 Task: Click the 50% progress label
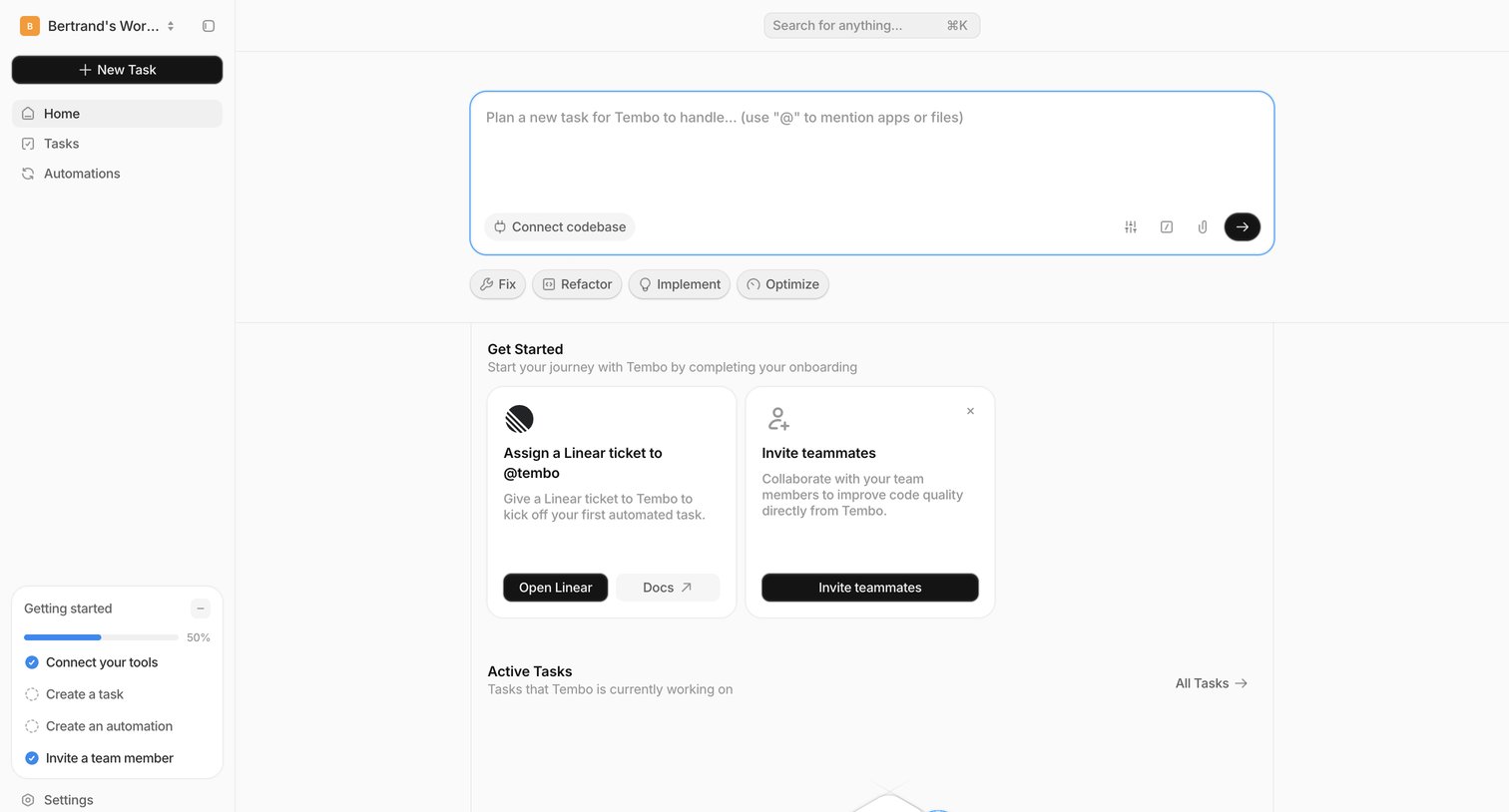(x=199, y=637)
